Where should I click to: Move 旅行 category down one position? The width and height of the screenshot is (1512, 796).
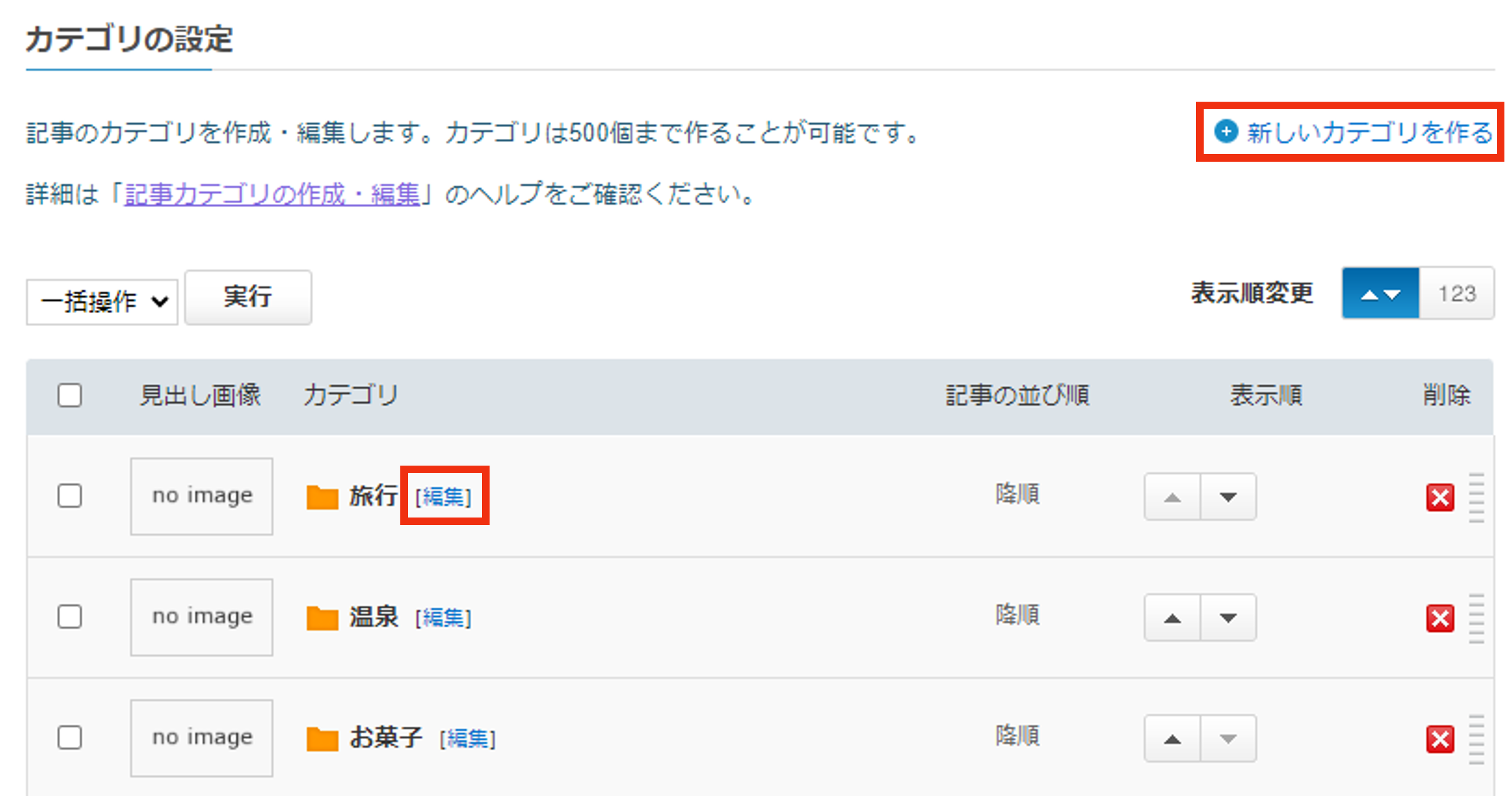tap(1228, 497)
